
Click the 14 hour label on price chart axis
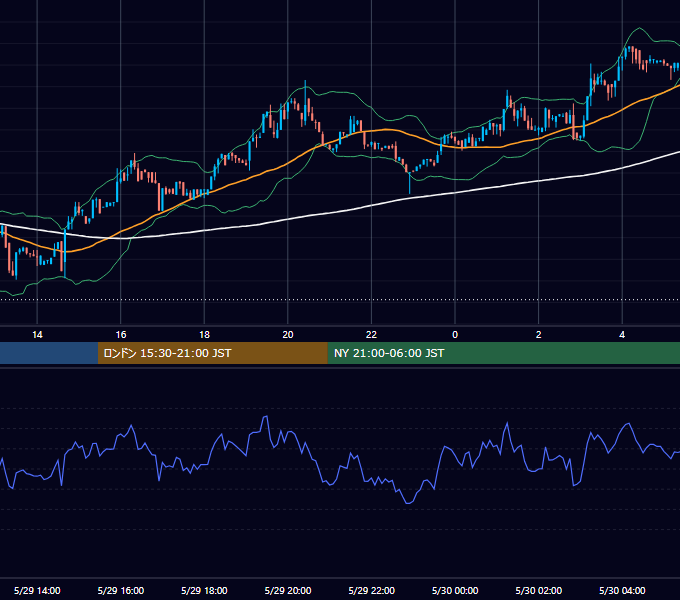(x=37, y=335)
